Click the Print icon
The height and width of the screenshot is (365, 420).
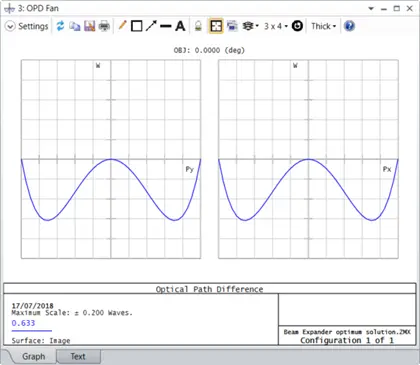pos(104,26)
